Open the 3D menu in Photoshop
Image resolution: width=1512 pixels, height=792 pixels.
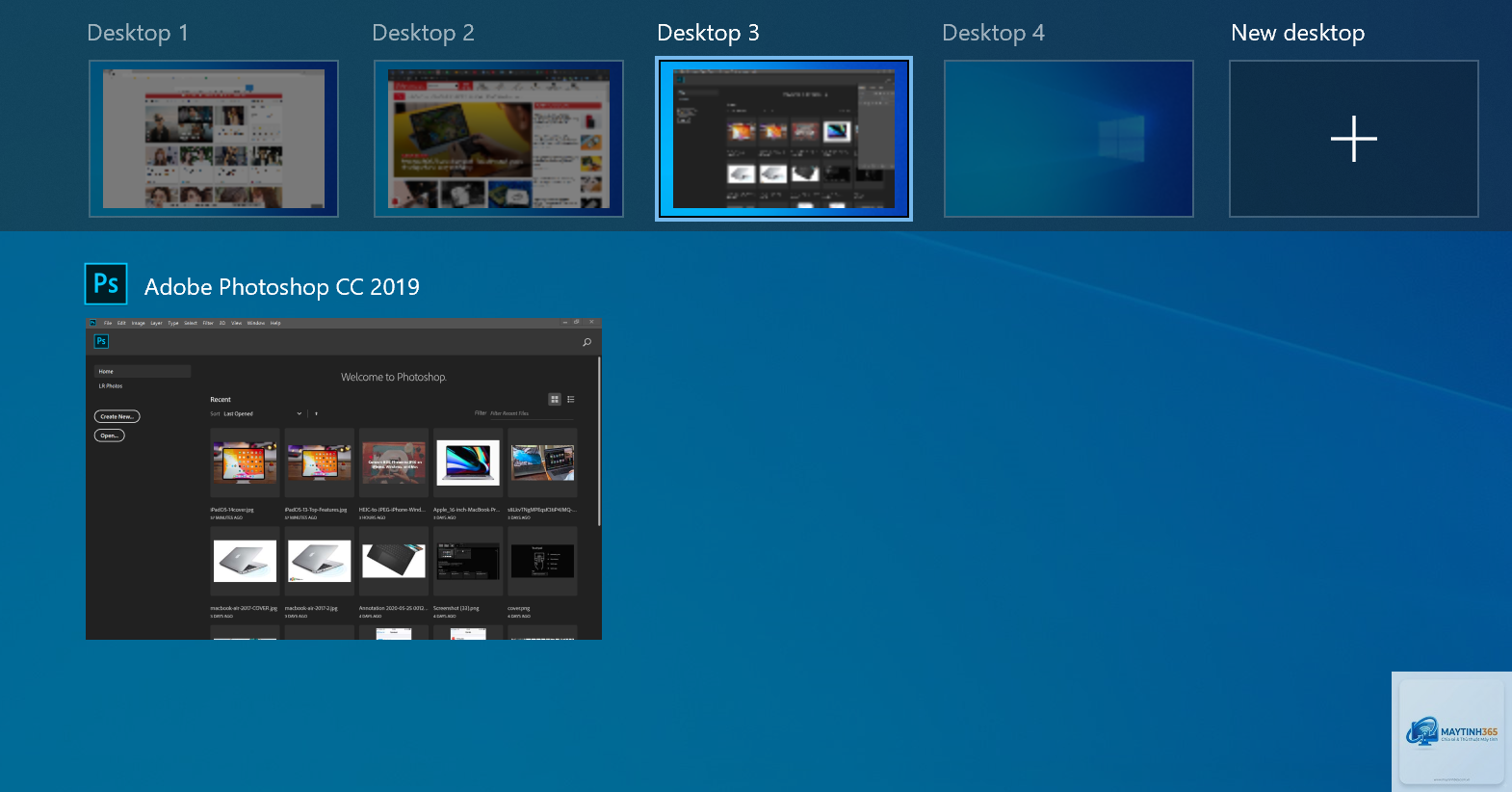coord(222,324)
